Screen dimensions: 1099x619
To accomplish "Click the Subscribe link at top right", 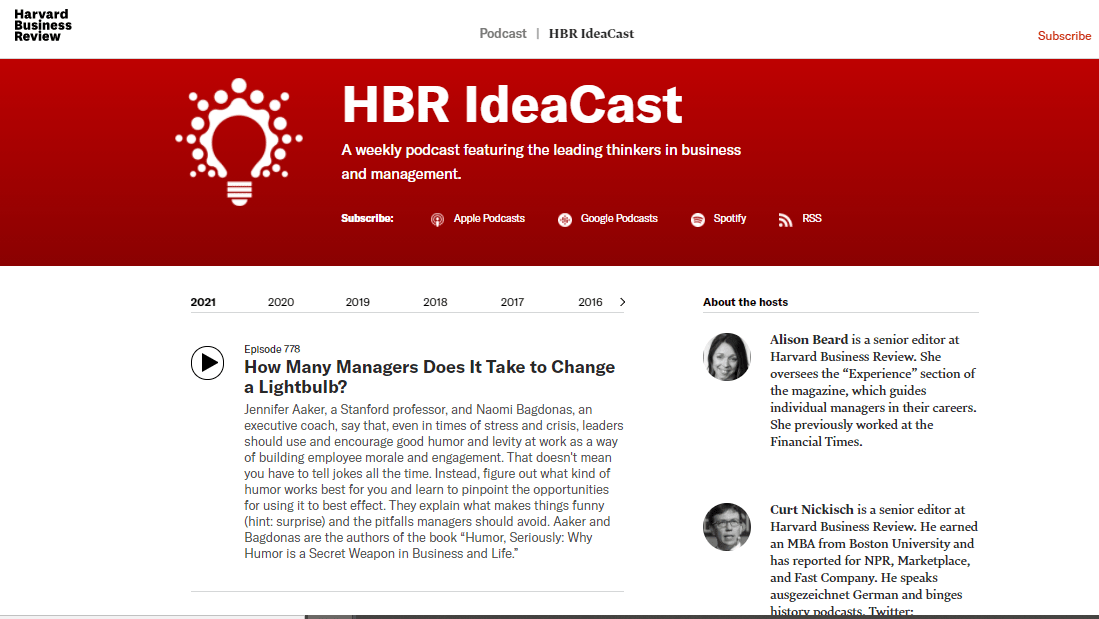I will pyautogui.click(x=1064, y=36).
